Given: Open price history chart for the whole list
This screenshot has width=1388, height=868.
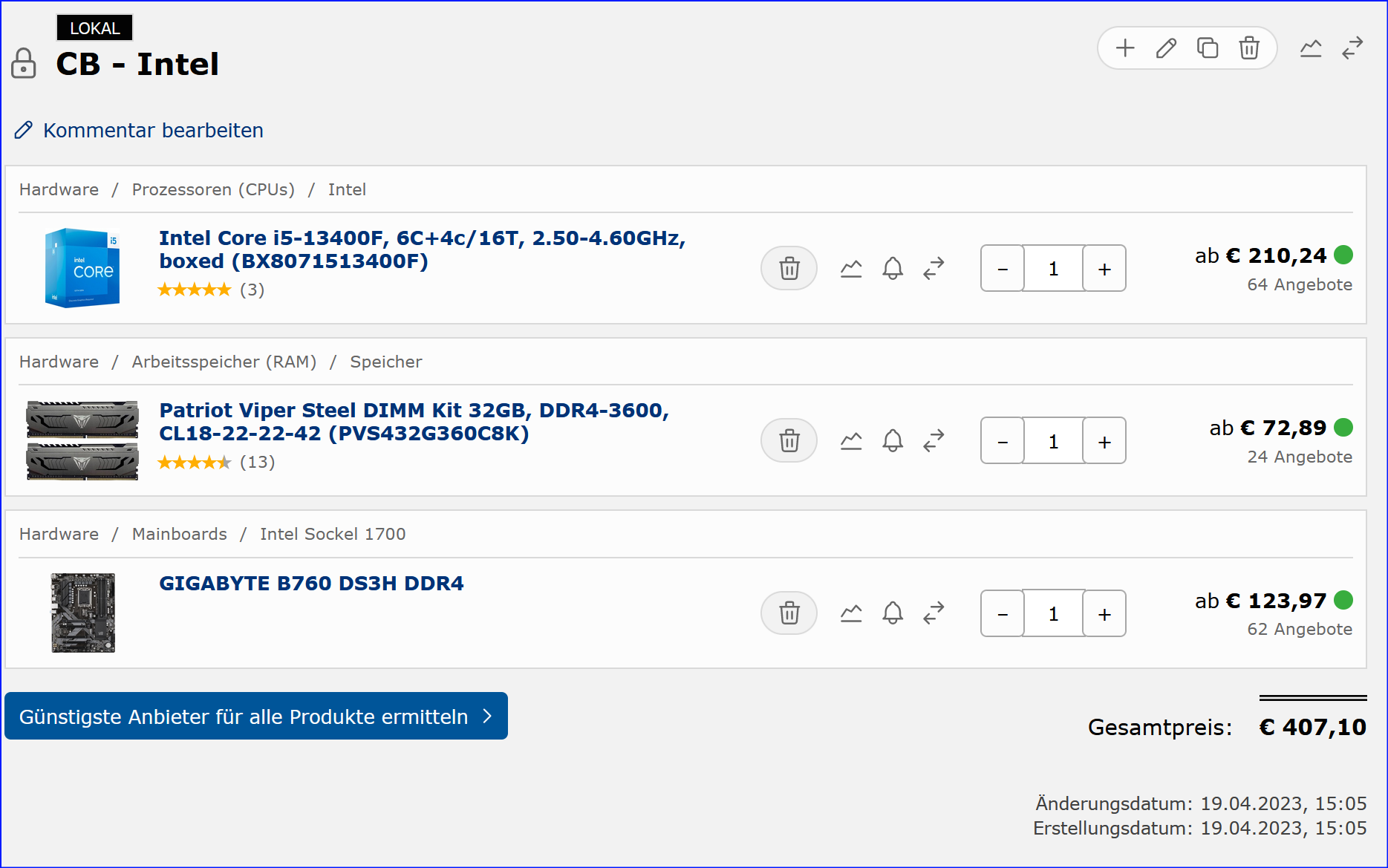Looking at the screenshot, I should 1311,48.
